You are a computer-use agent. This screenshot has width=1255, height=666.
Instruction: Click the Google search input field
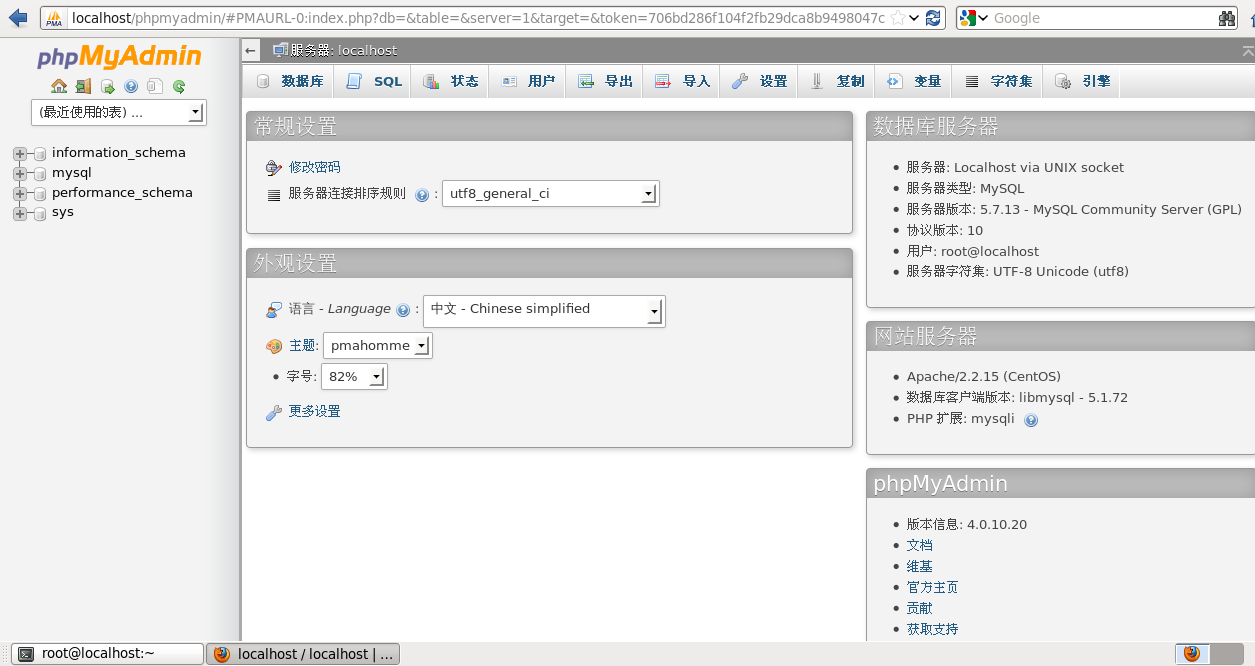pos(1103,18)
